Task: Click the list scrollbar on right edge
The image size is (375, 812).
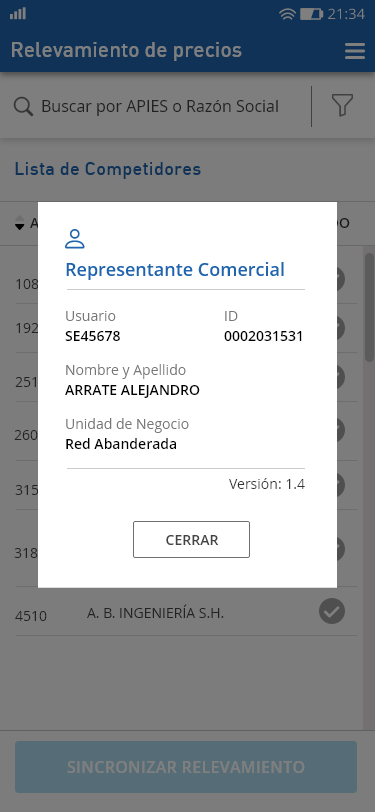Action: point(369,308)
